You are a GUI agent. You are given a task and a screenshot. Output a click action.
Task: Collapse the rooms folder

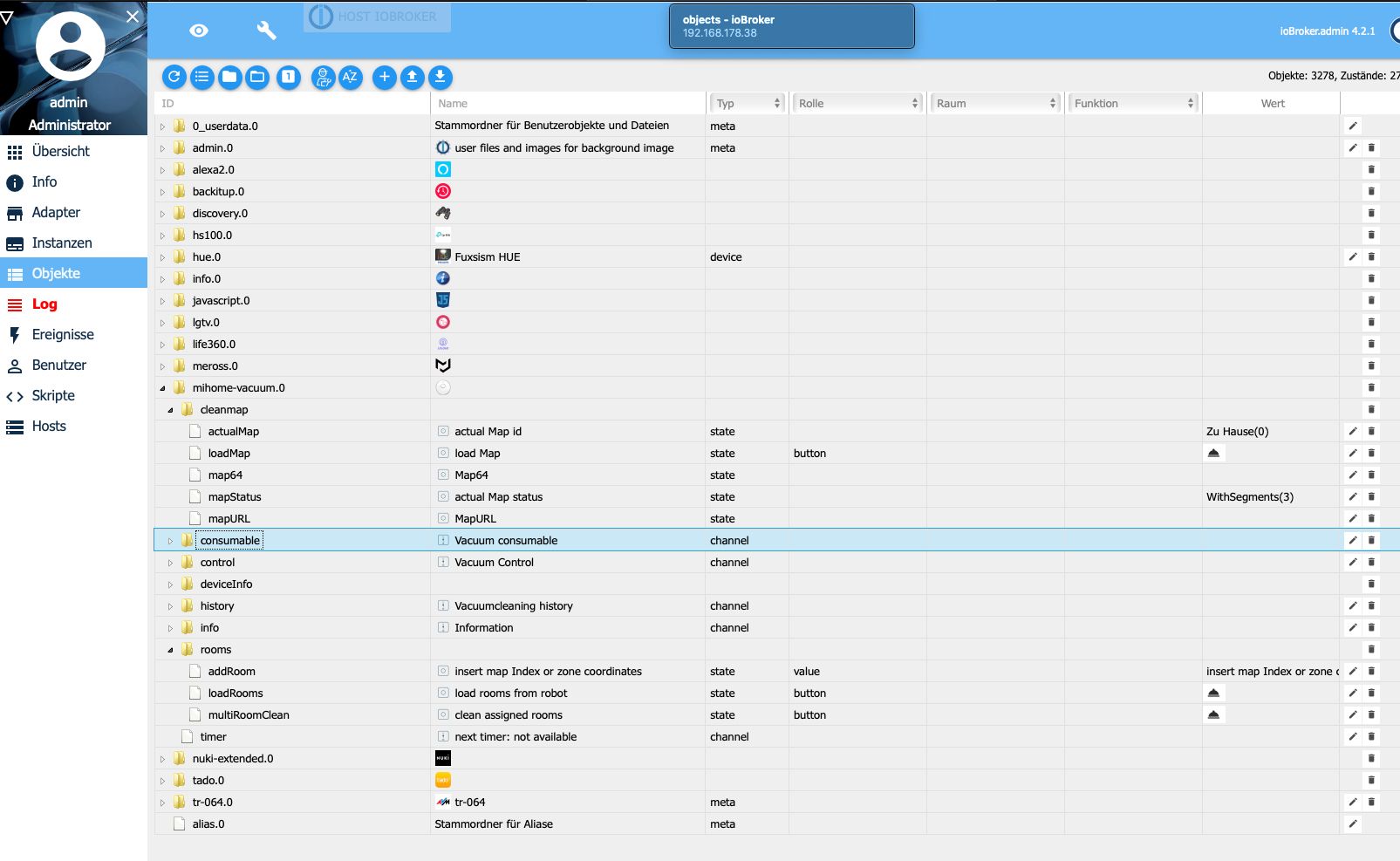coord(170,650)
